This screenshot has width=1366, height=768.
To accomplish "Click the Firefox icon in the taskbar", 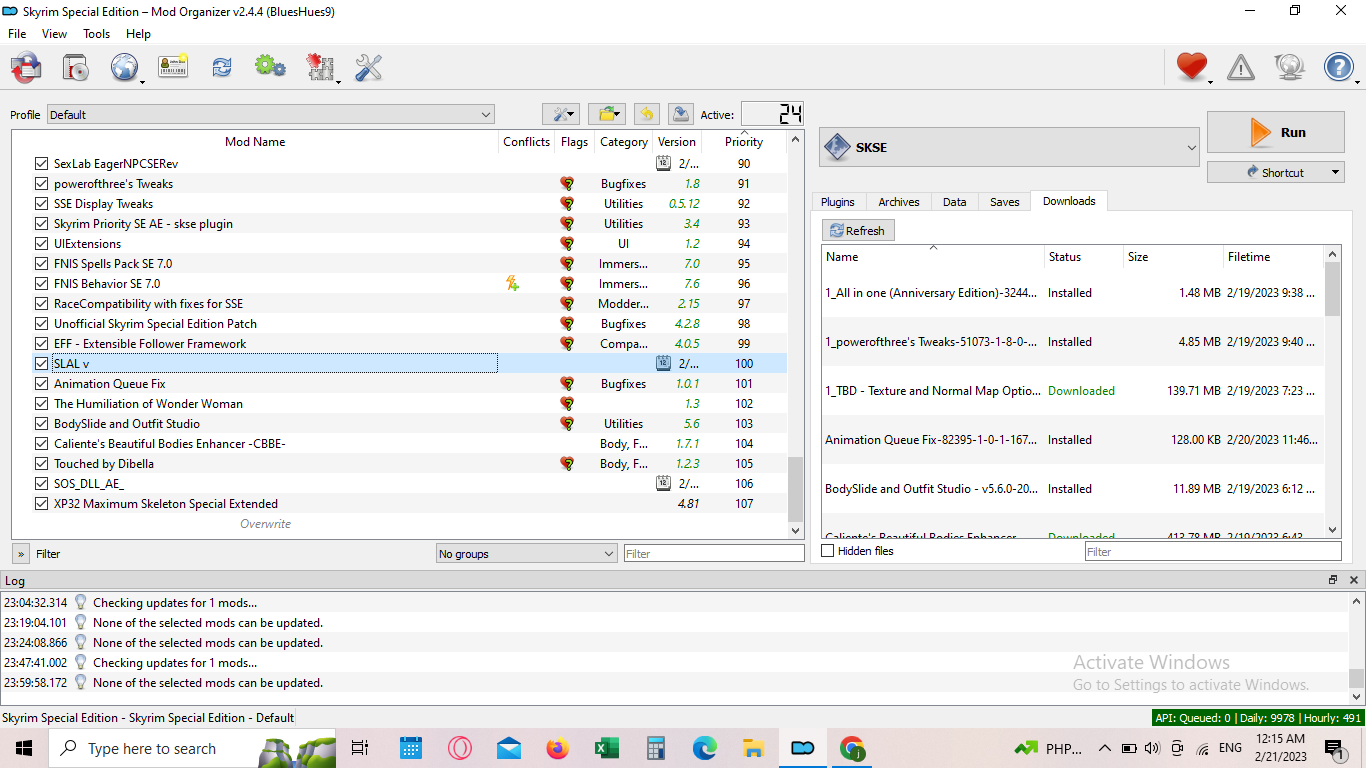I will coord(558,748).
